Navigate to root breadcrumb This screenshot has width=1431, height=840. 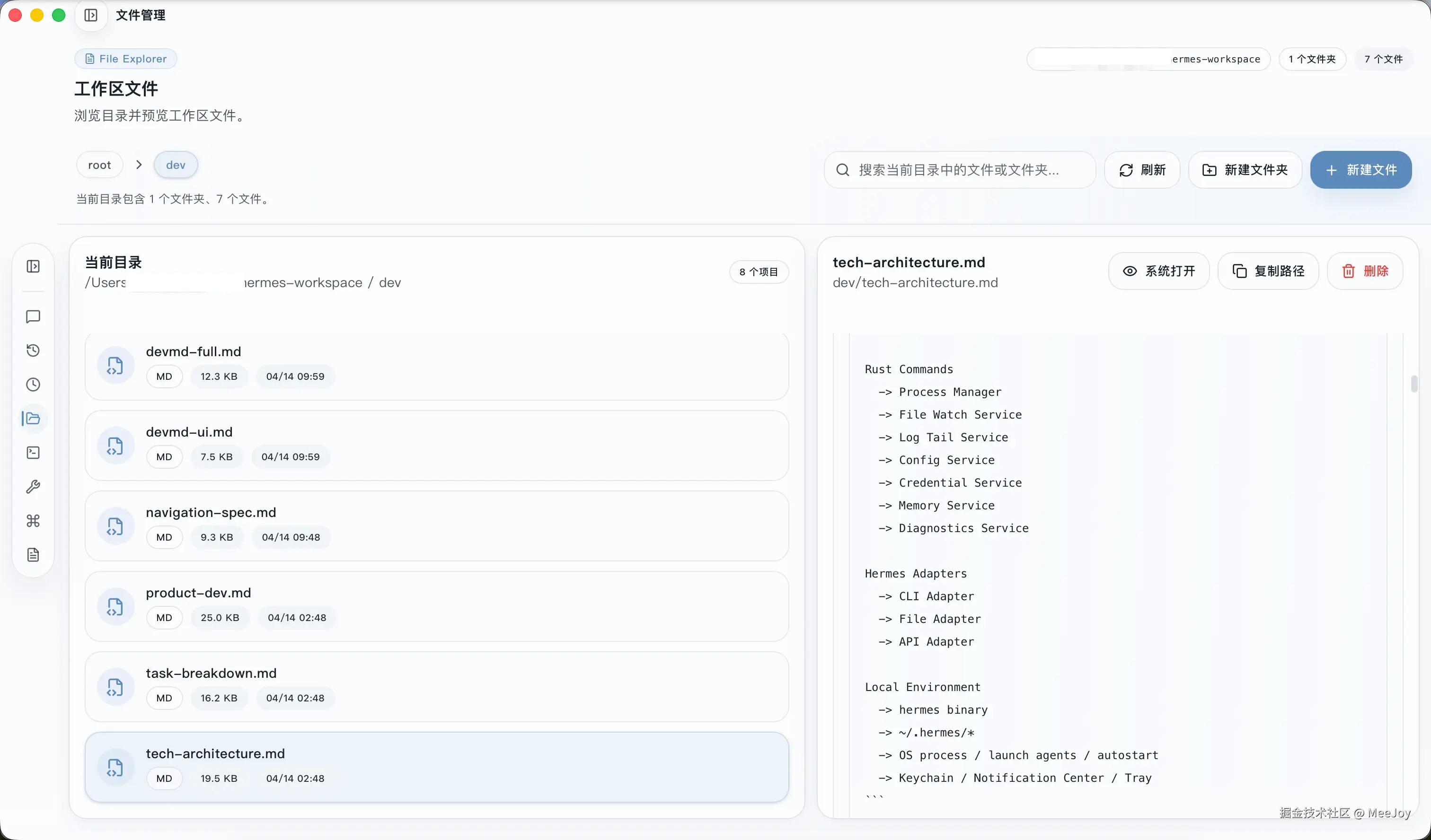point(99,165)
